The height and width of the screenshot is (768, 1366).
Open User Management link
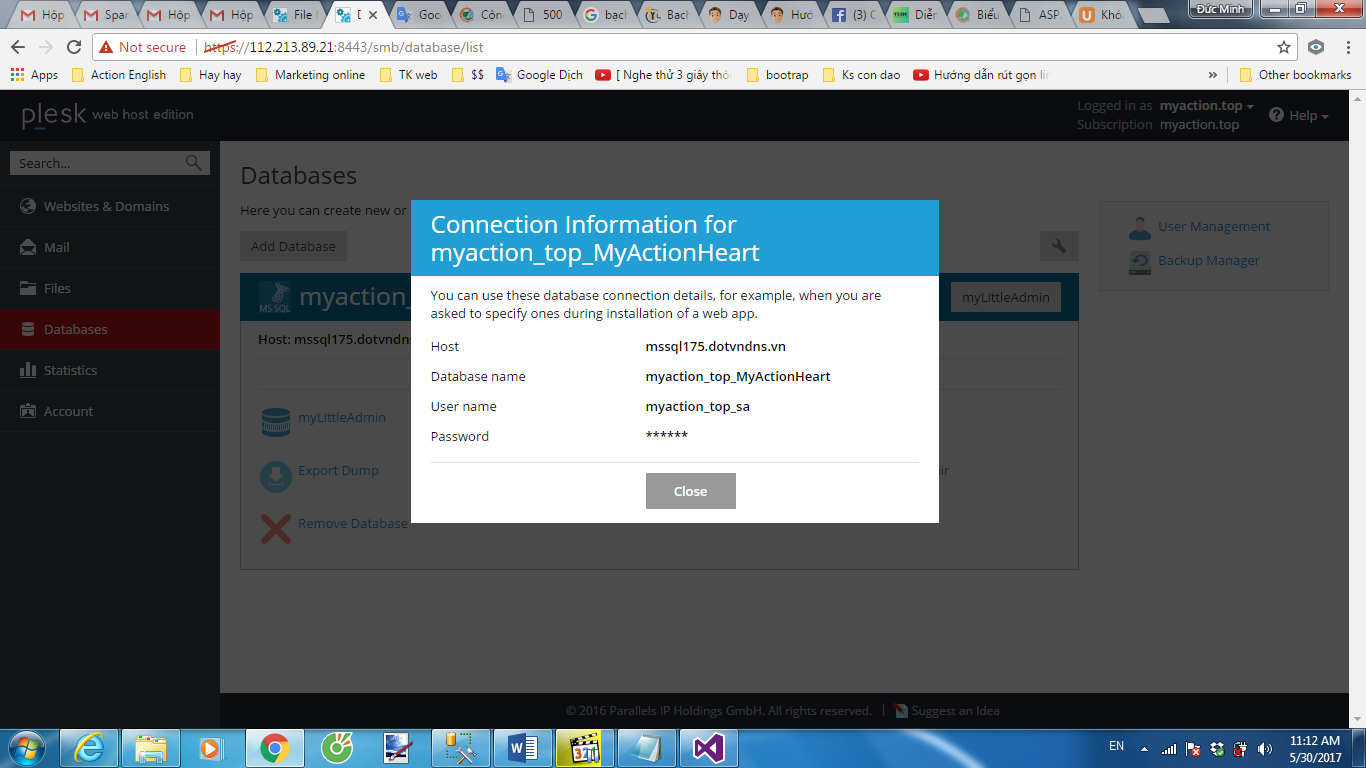[1213, 227]
